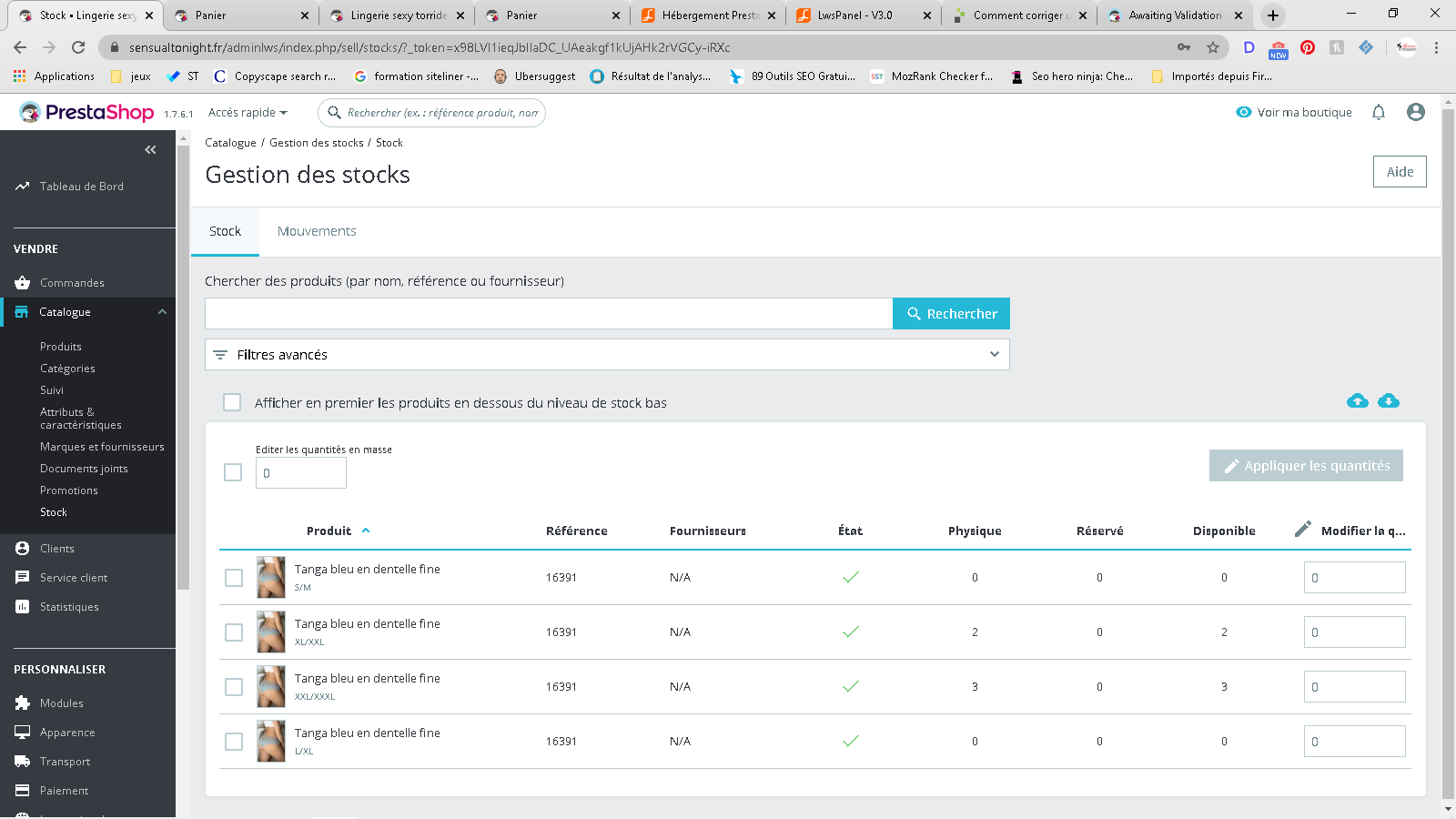Click the export stock cloud-download icon
The image size is (1456, 819).
1389,401
